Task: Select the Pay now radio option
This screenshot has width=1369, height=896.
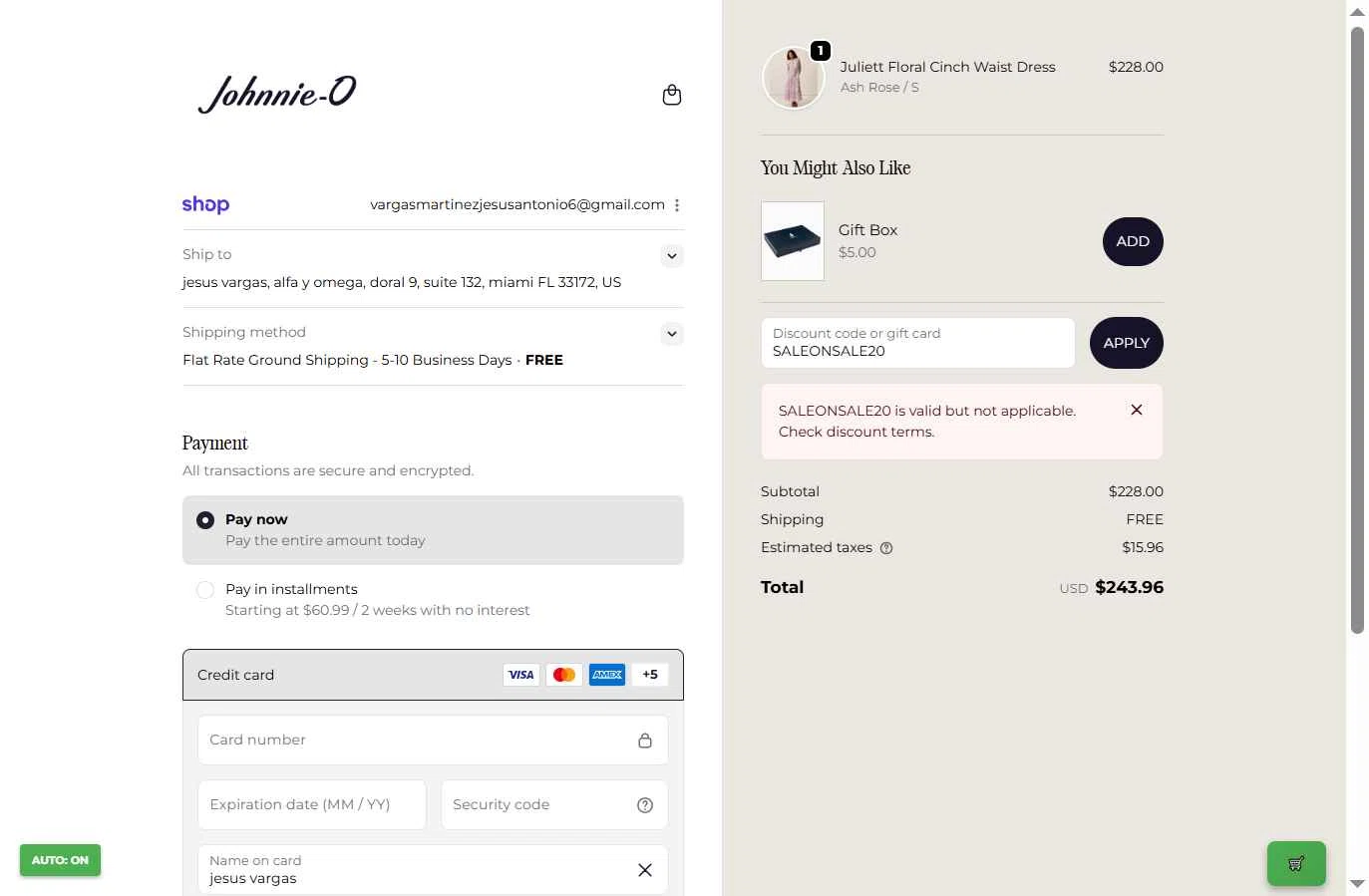Action: coord(205,520)
